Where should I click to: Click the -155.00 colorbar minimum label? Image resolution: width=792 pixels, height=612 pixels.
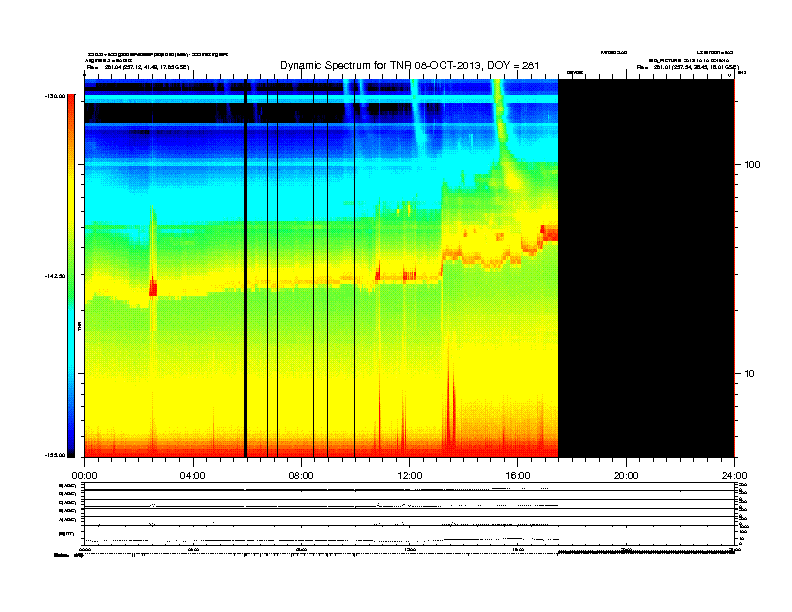coord(55,455)
